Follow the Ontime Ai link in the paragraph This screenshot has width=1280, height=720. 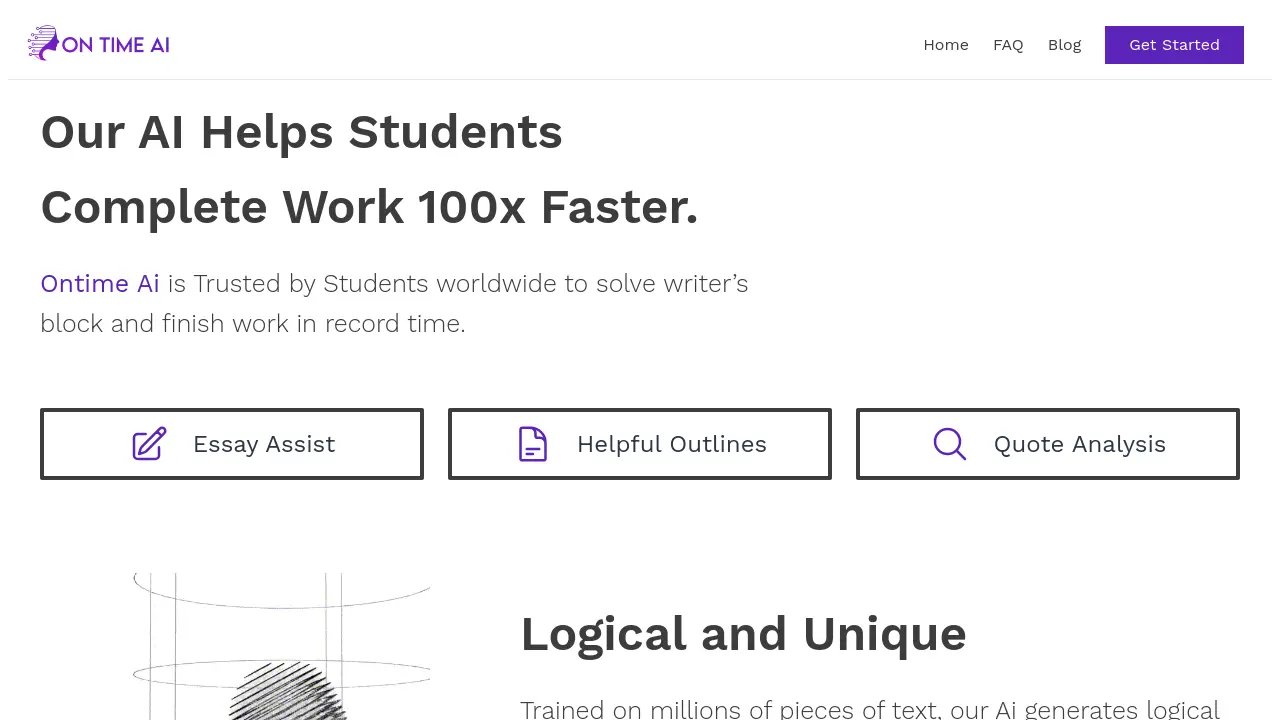pos(100,284)
